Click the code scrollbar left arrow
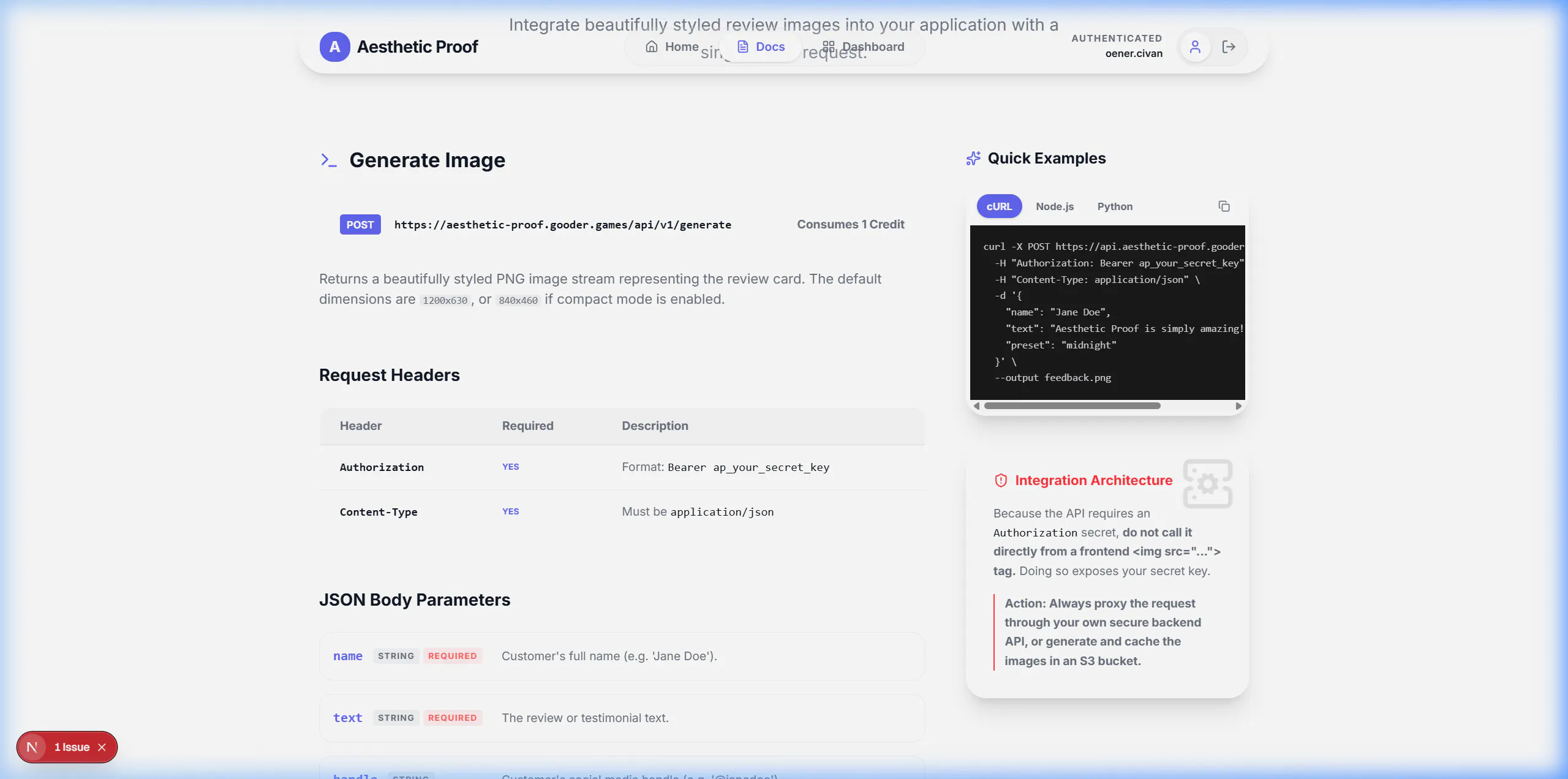The image size is (1568, 779). [x=976, y=405]
